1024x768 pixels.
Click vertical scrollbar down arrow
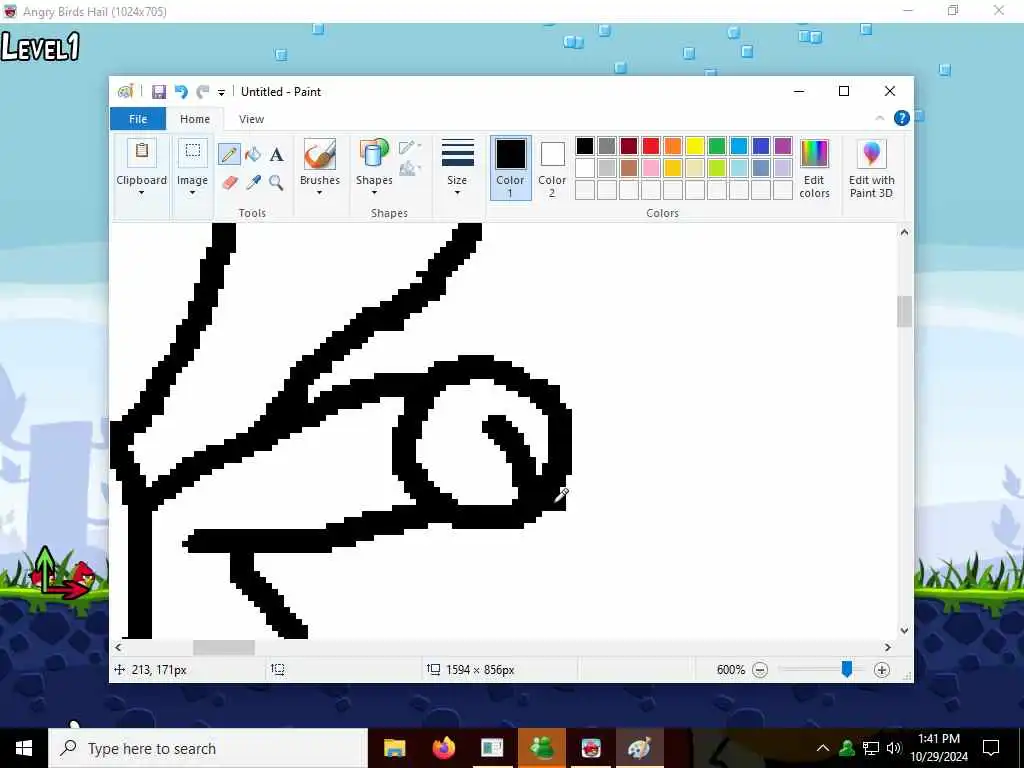tap(904, 631)
